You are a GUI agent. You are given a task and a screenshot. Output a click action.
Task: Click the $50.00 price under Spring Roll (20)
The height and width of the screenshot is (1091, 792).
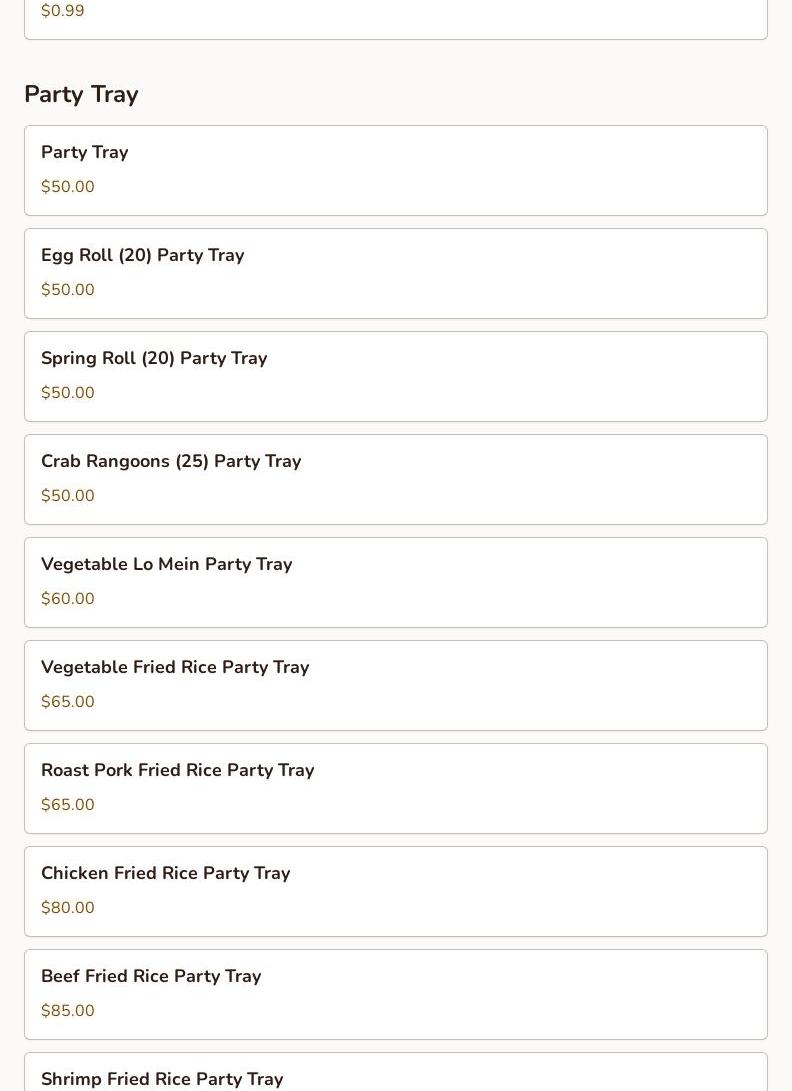(x=68, y=393)
